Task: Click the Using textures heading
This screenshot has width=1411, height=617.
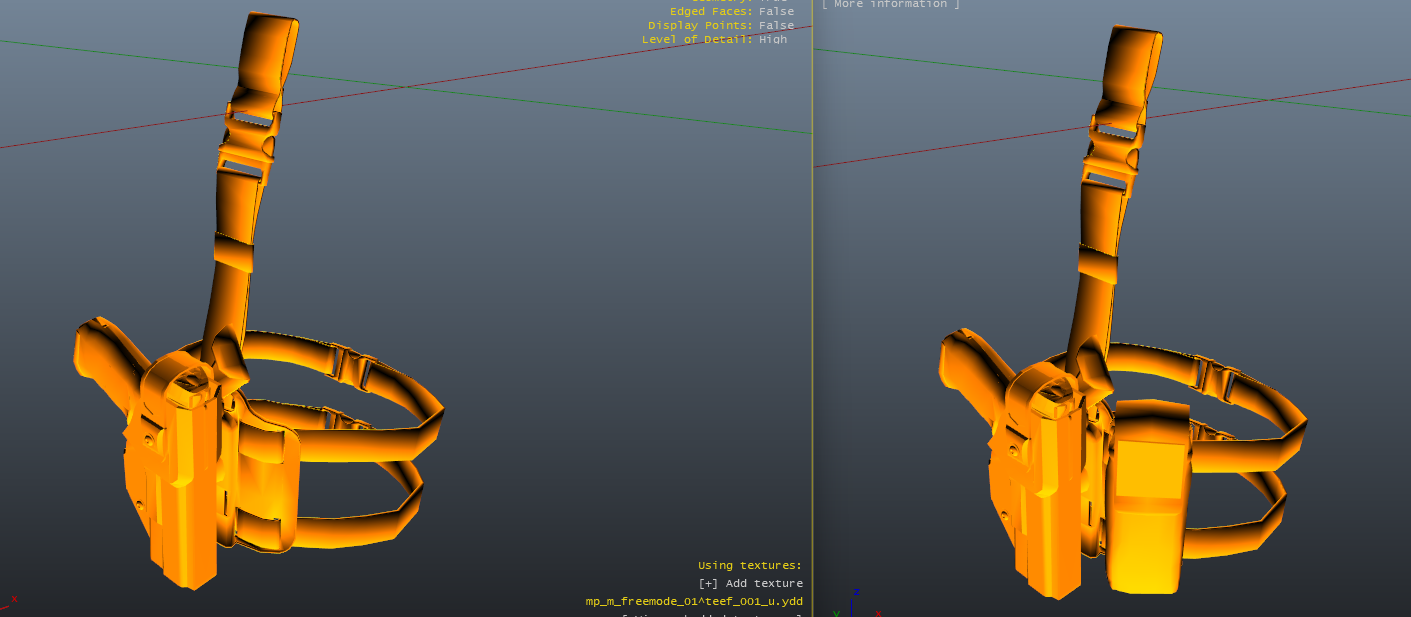Action: tap(749, 566)
